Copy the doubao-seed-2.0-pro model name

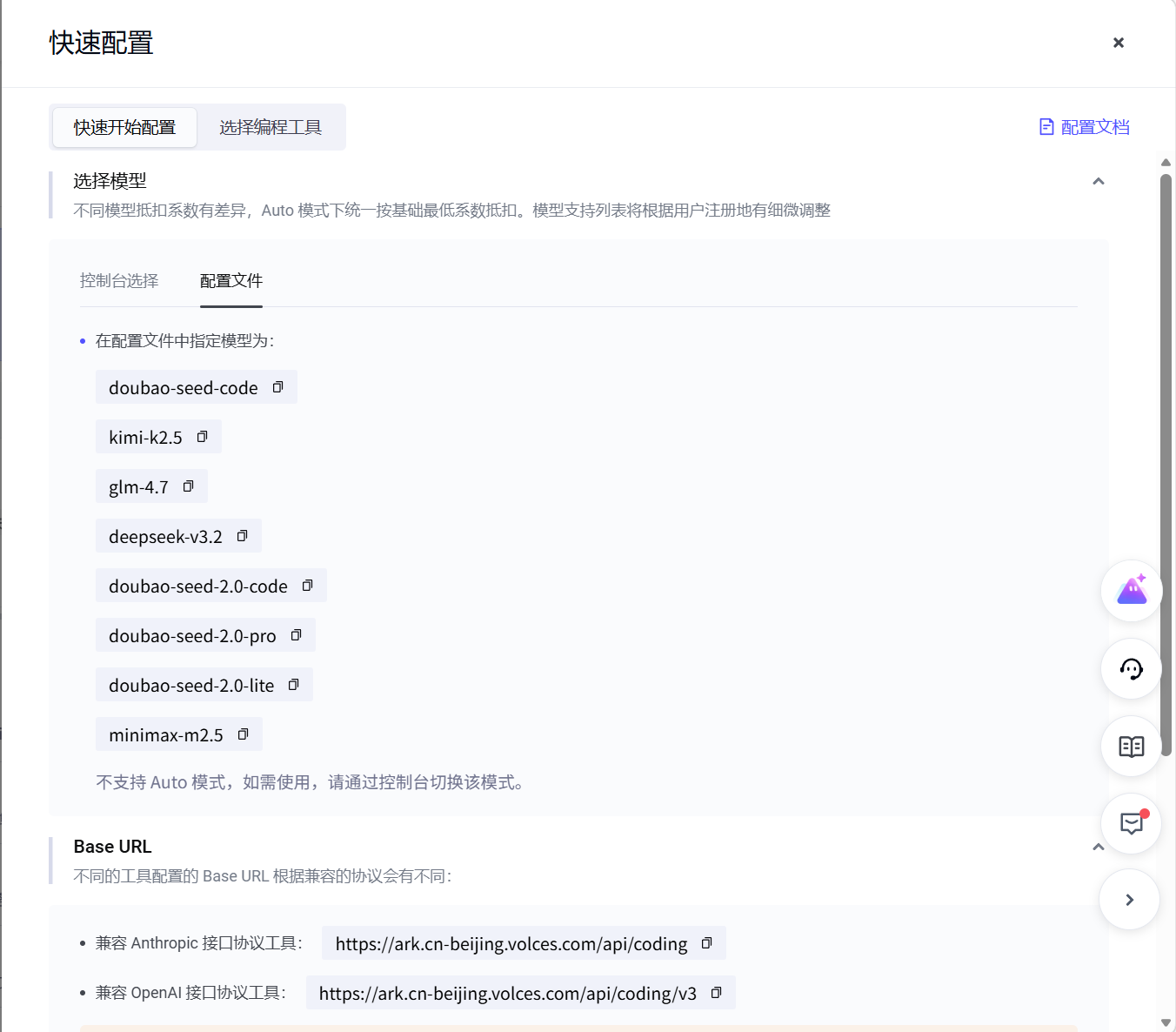(296, 635)
